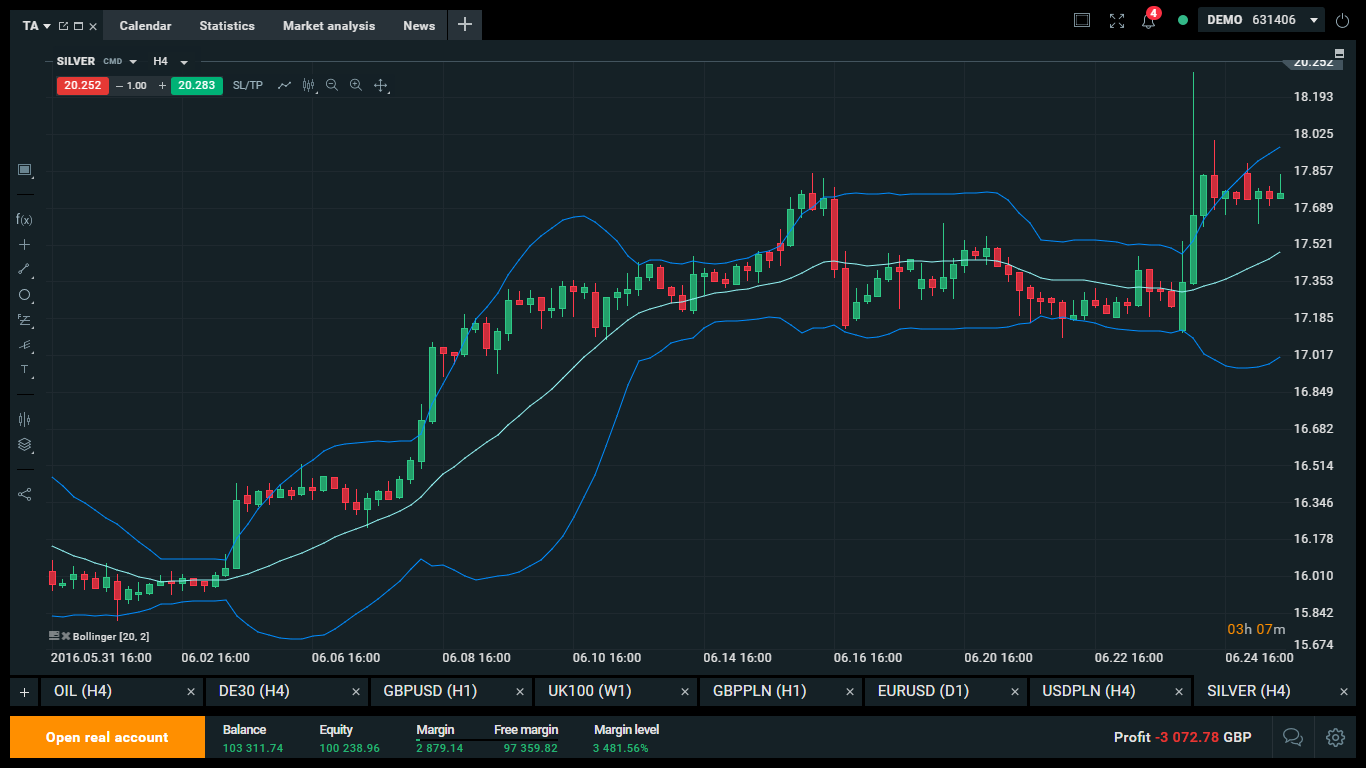Switch to the Market analysis tab
Viewport: 1366px width, 768px height.
coord(328,26)
